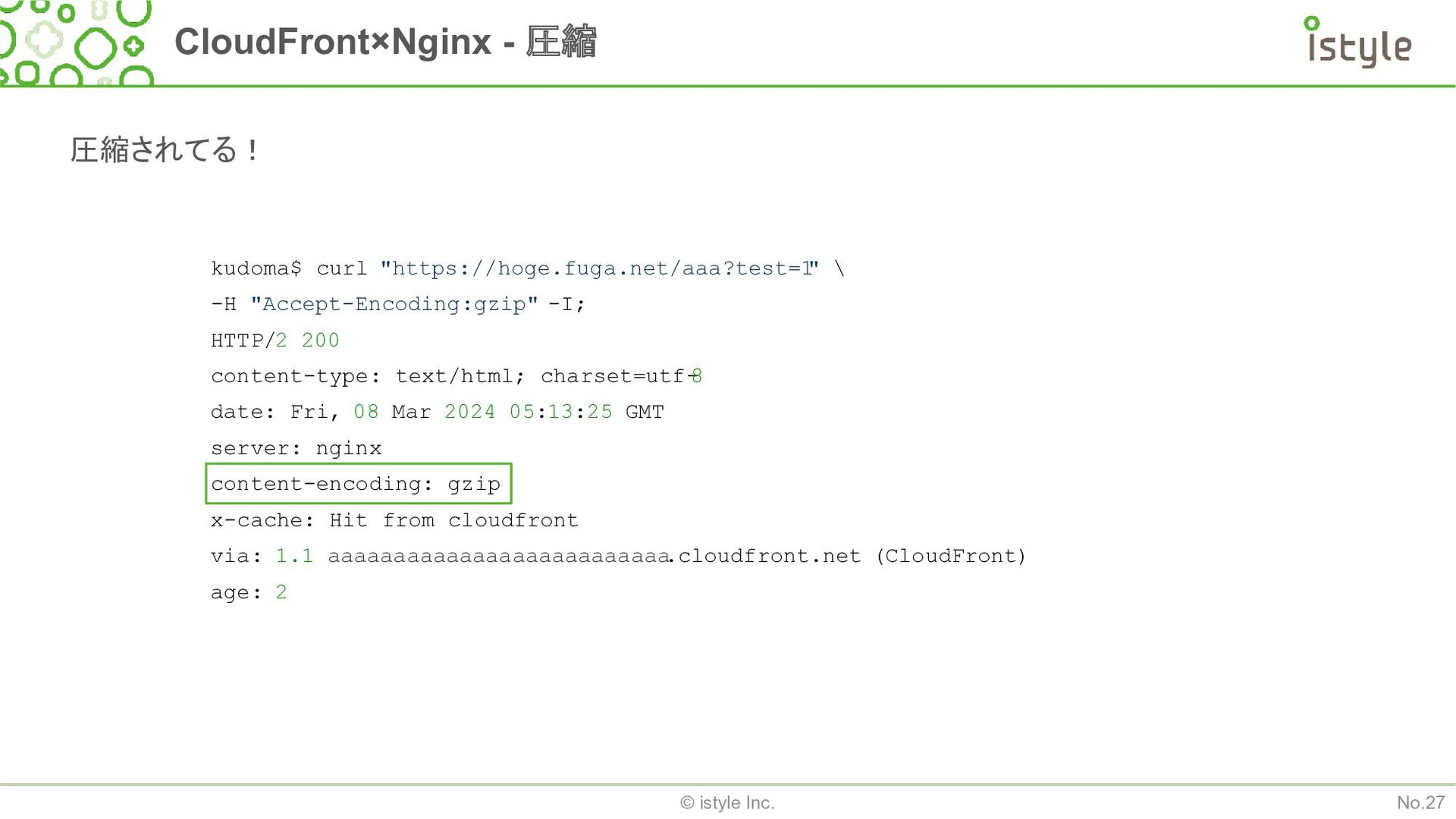This screenshot has width=1456, height=819.
Task: Click the slide number No.27
Action: click(x=1420, y=802)
